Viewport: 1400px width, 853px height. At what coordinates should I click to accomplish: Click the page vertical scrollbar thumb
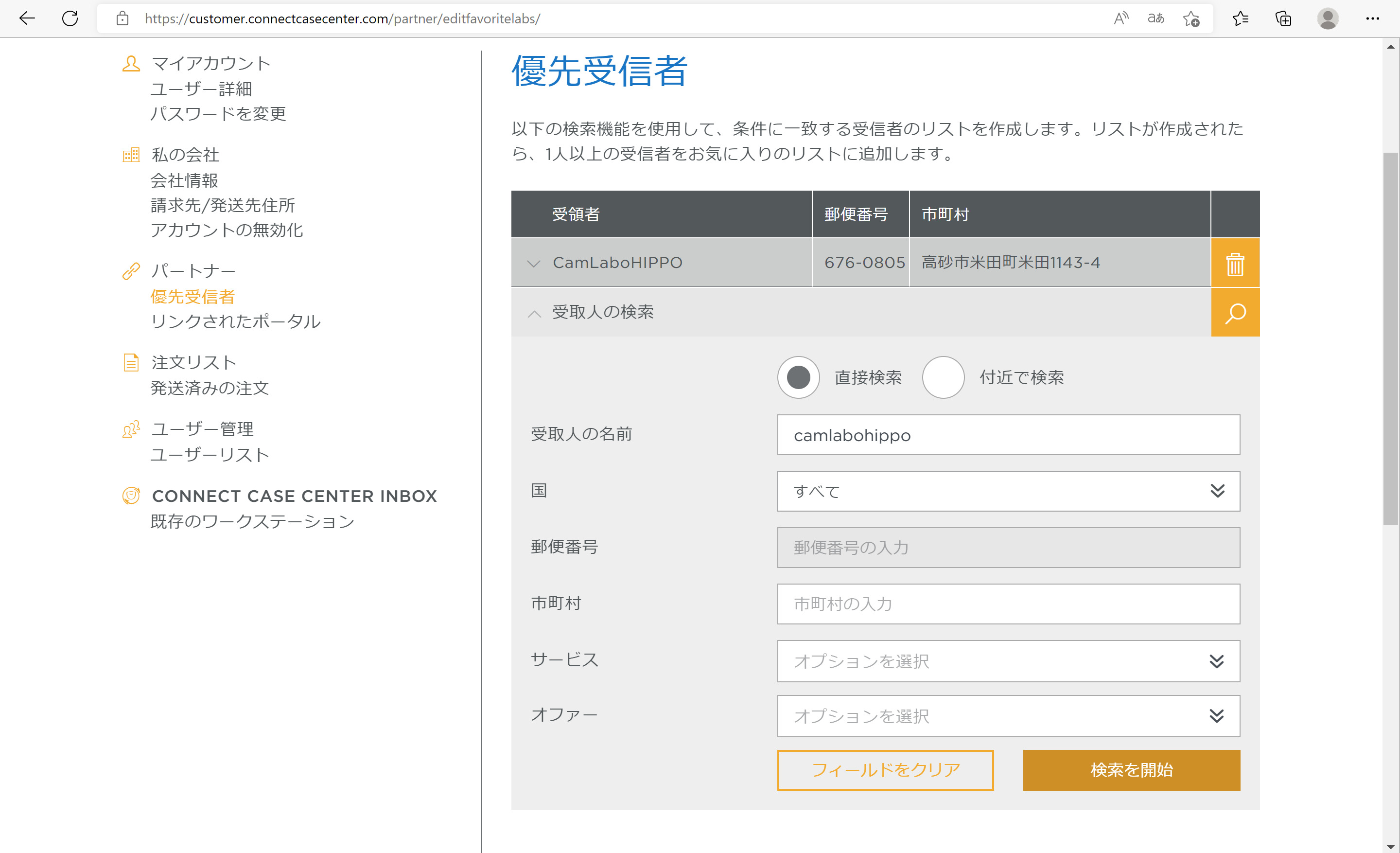pos(1390,338)
